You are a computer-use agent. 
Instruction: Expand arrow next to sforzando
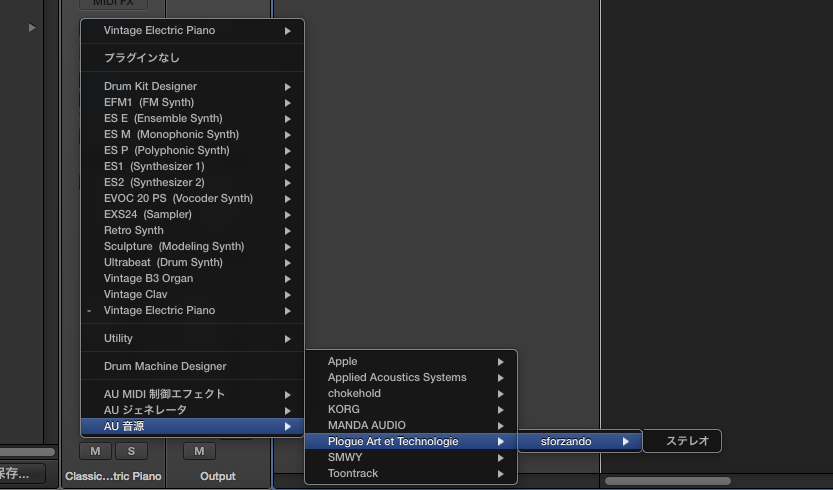pos(626,442)
